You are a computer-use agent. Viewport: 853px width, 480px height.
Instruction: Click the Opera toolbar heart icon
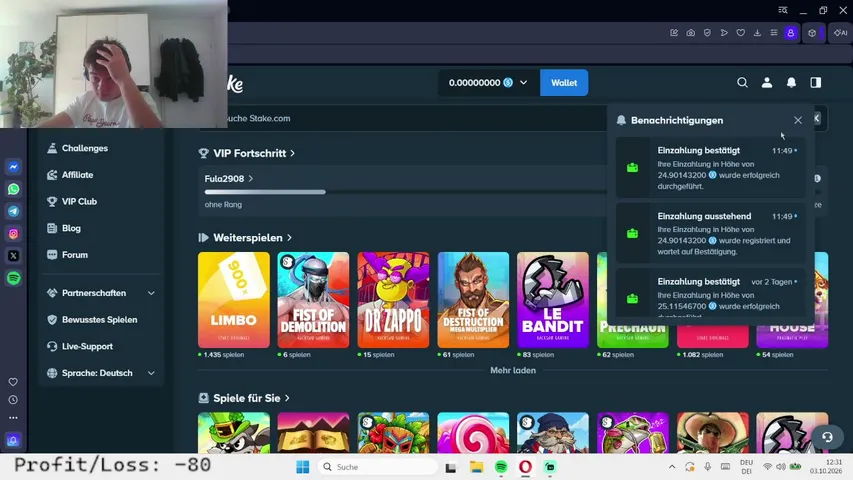[x=740, y=33]
